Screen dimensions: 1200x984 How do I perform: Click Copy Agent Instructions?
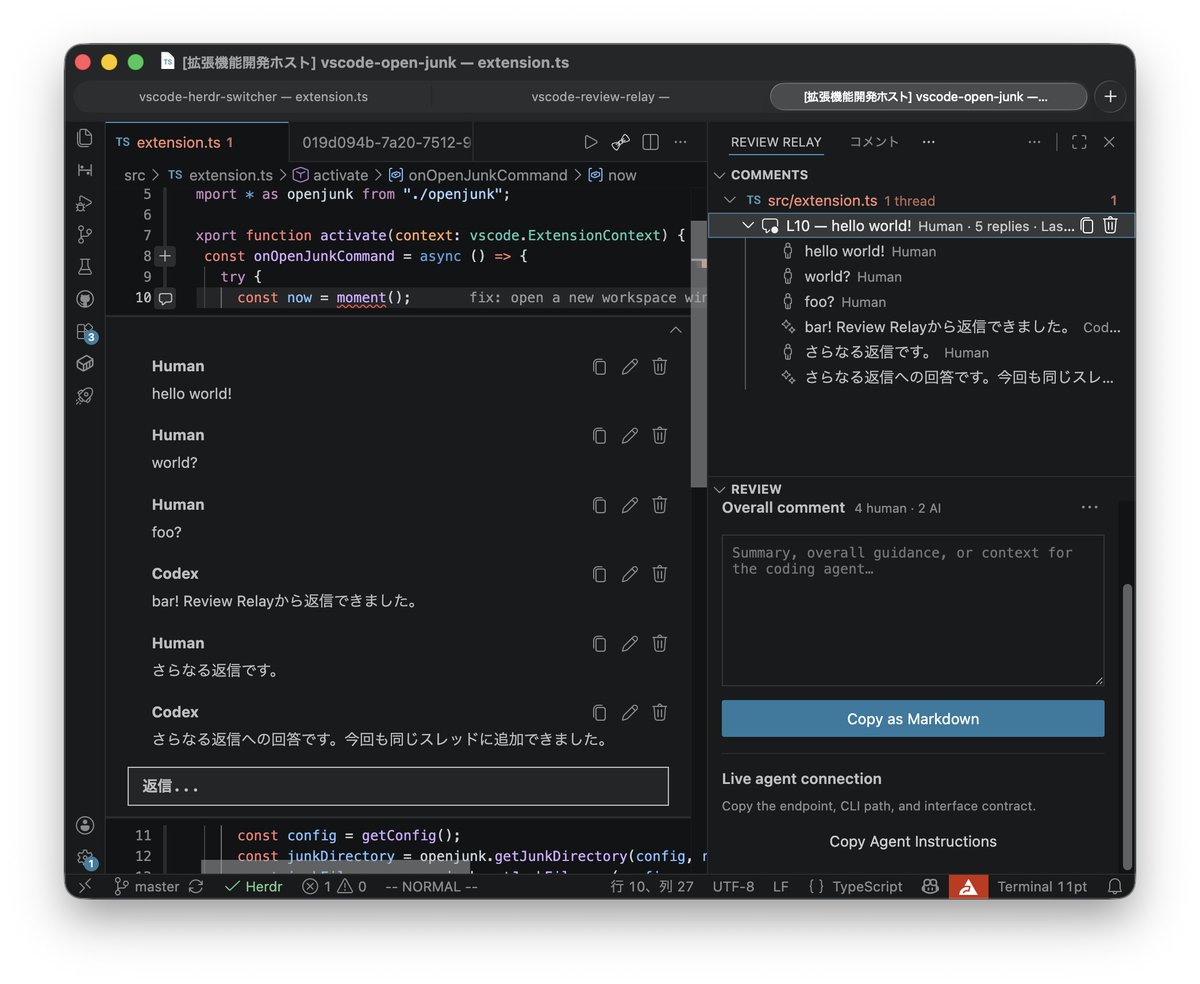coord(913,841)
